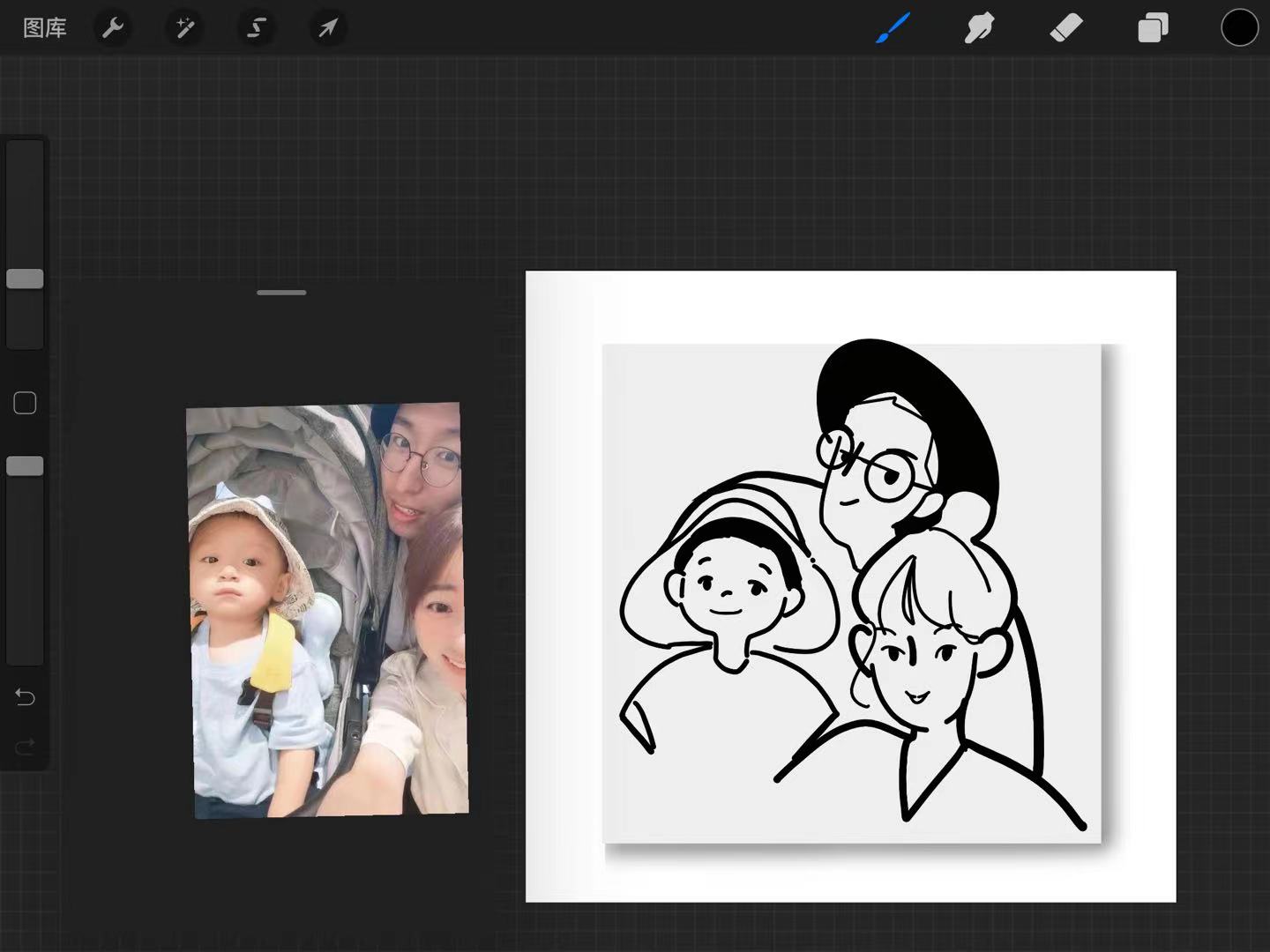Screen dimensions: 1270x952
Task: Tap the square modify button in sidebar
Action: pyautogui.click(x=25, y=404)
